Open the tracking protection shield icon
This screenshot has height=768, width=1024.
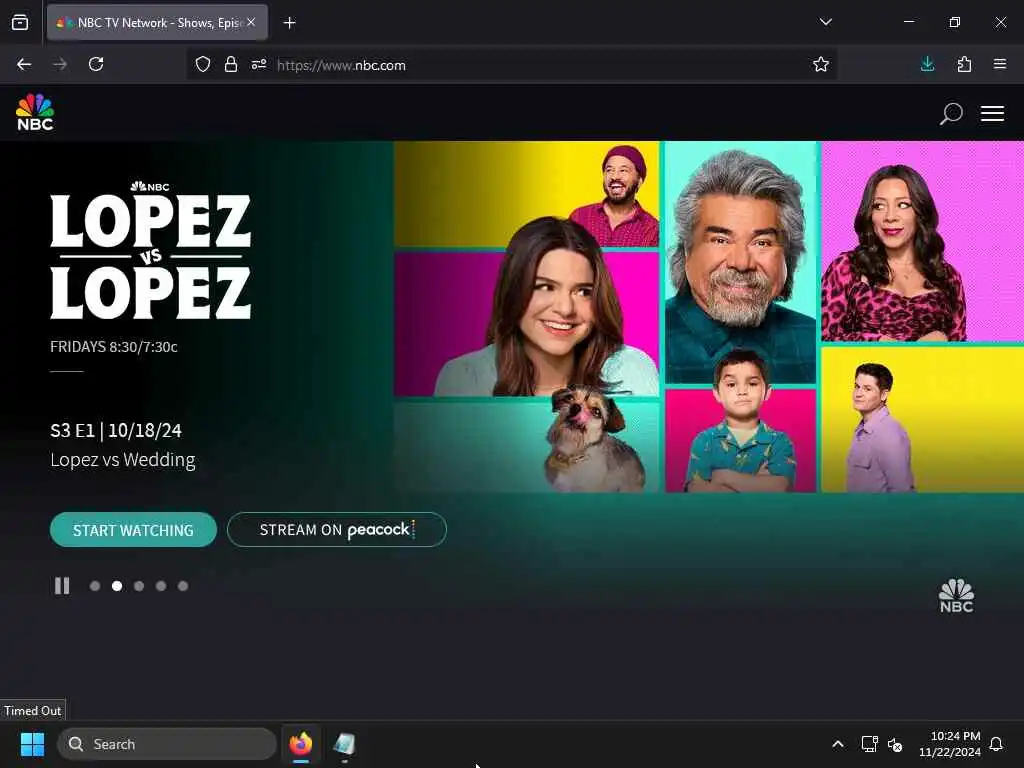pyautogui.click(x=203, y=65)
